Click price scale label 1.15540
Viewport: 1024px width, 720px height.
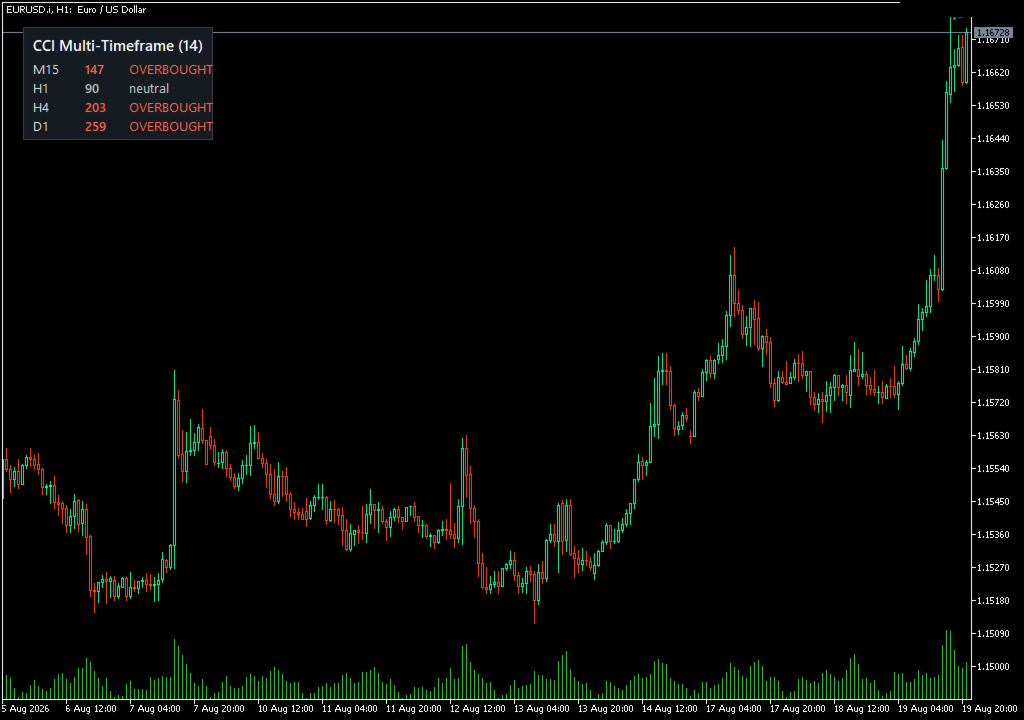[993, 468]
